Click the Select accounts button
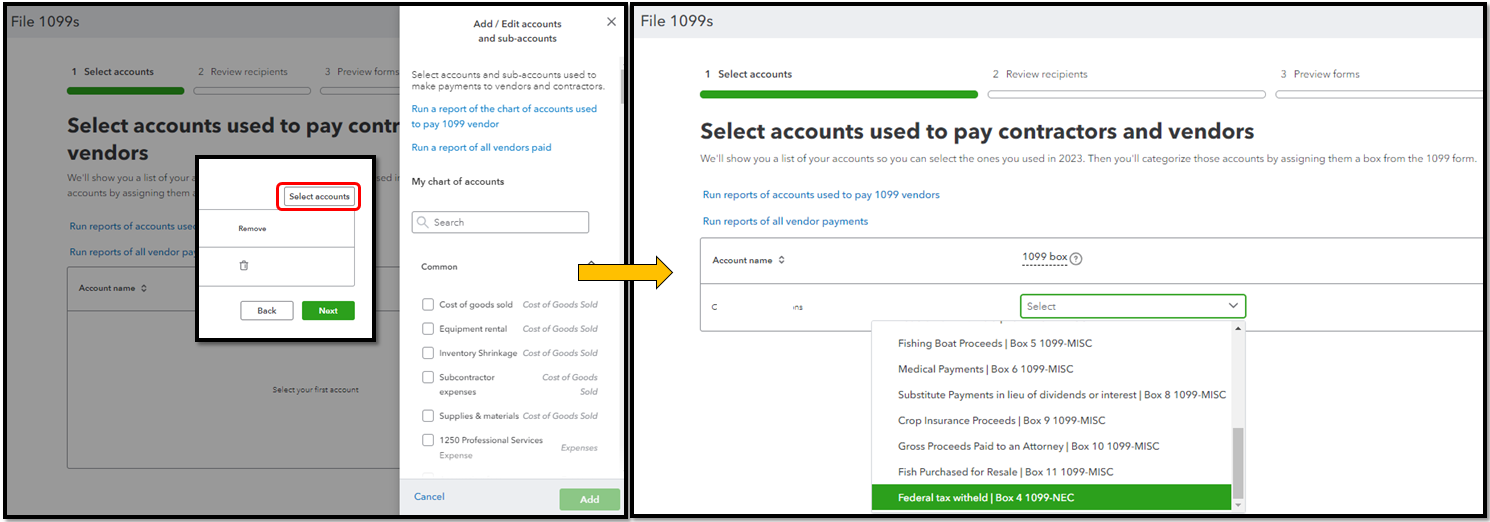 click(x=319, y=197)
